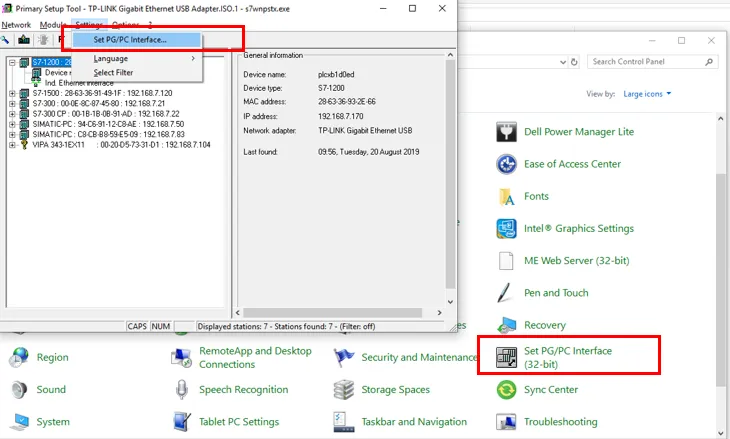This screenshot has width=730, height=439.
Task: Click the greyed-out module flash toolbar icon
Action: [x=43, y=40]
